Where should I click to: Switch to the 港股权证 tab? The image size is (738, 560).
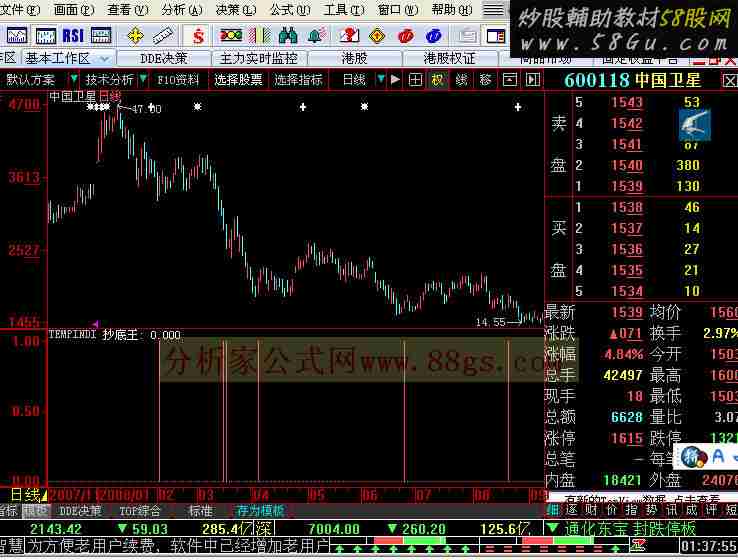click(x=449, y=59)
